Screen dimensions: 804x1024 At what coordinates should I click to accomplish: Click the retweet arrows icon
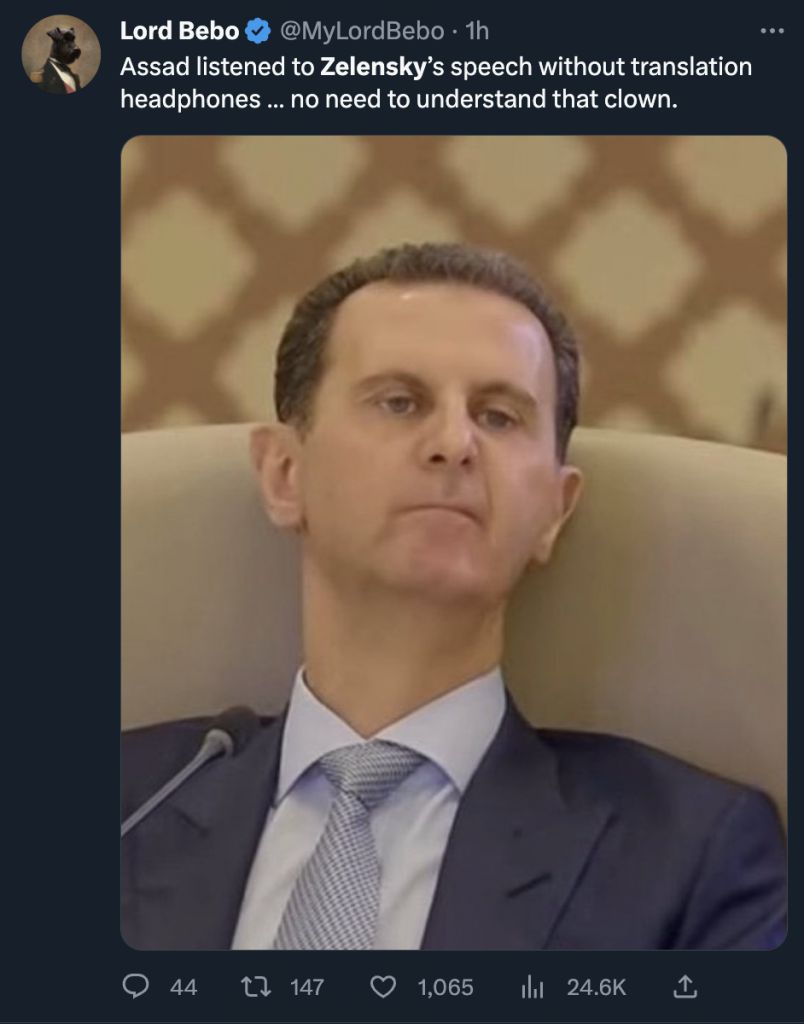tap(255, 986)
